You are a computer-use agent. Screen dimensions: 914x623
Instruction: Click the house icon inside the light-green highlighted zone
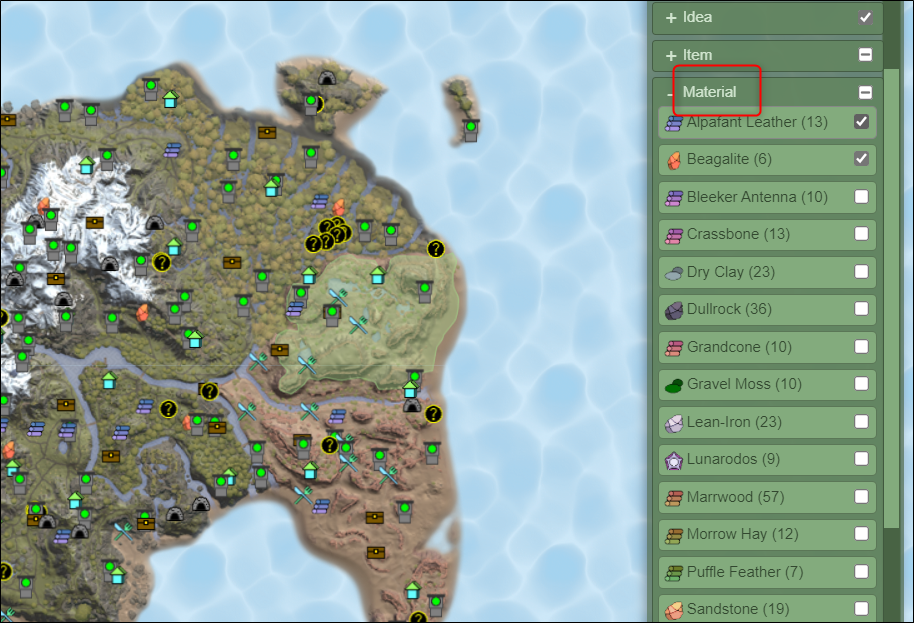[378, 274]
